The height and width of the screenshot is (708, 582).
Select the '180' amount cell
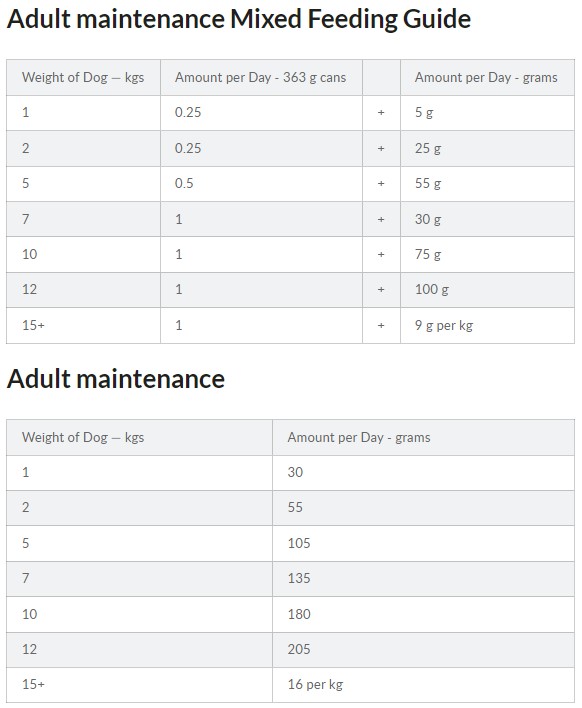pyautogui.click(x=424, y=615)
